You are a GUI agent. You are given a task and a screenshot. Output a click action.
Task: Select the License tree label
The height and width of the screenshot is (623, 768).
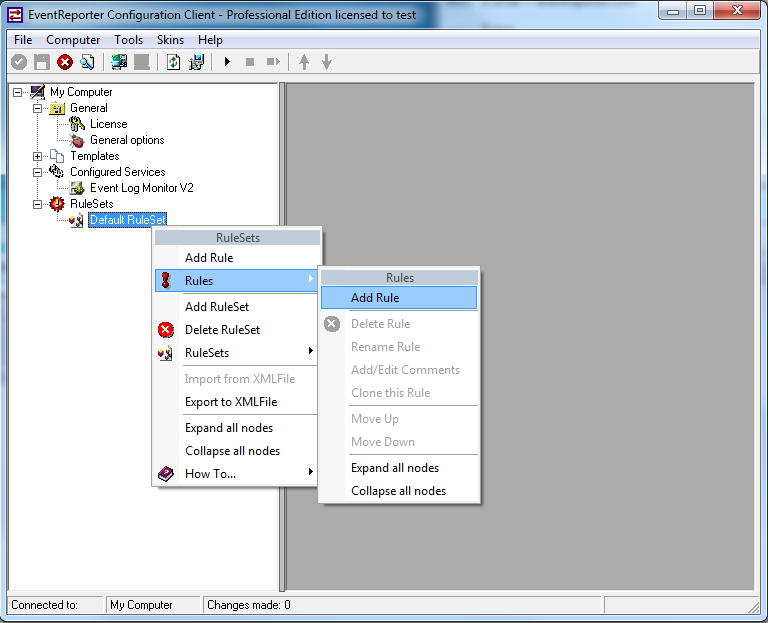coord(108,124)
